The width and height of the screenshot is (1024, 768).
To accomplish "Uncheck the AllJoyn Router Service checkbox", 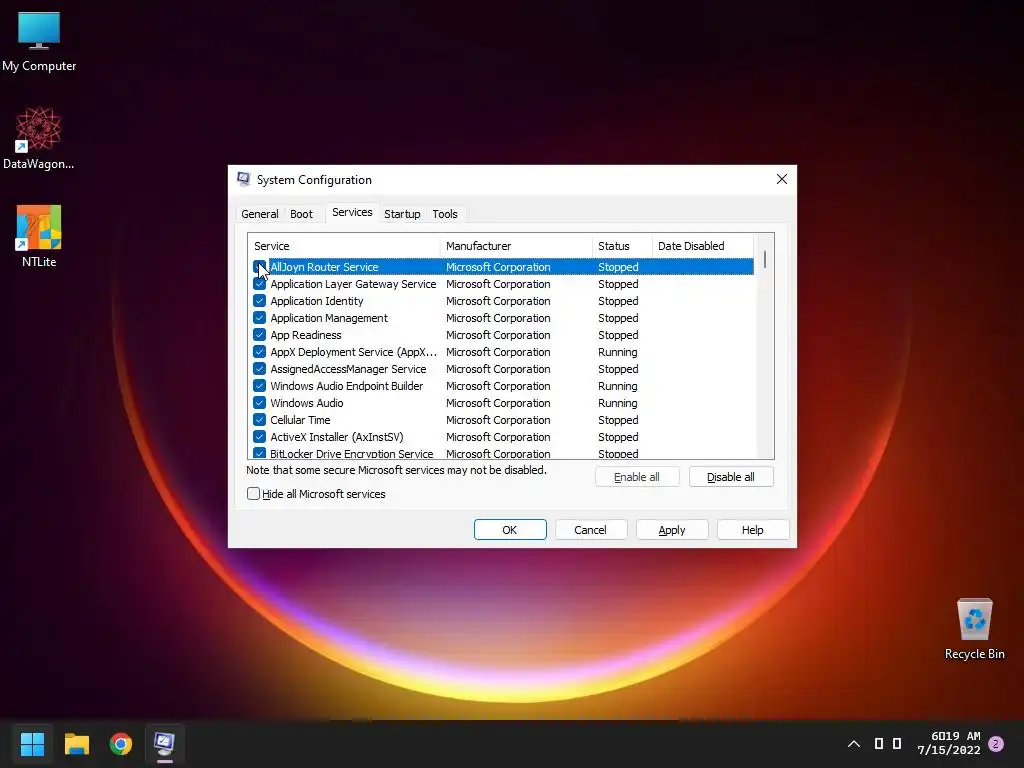I will click(x=259, y=267).
